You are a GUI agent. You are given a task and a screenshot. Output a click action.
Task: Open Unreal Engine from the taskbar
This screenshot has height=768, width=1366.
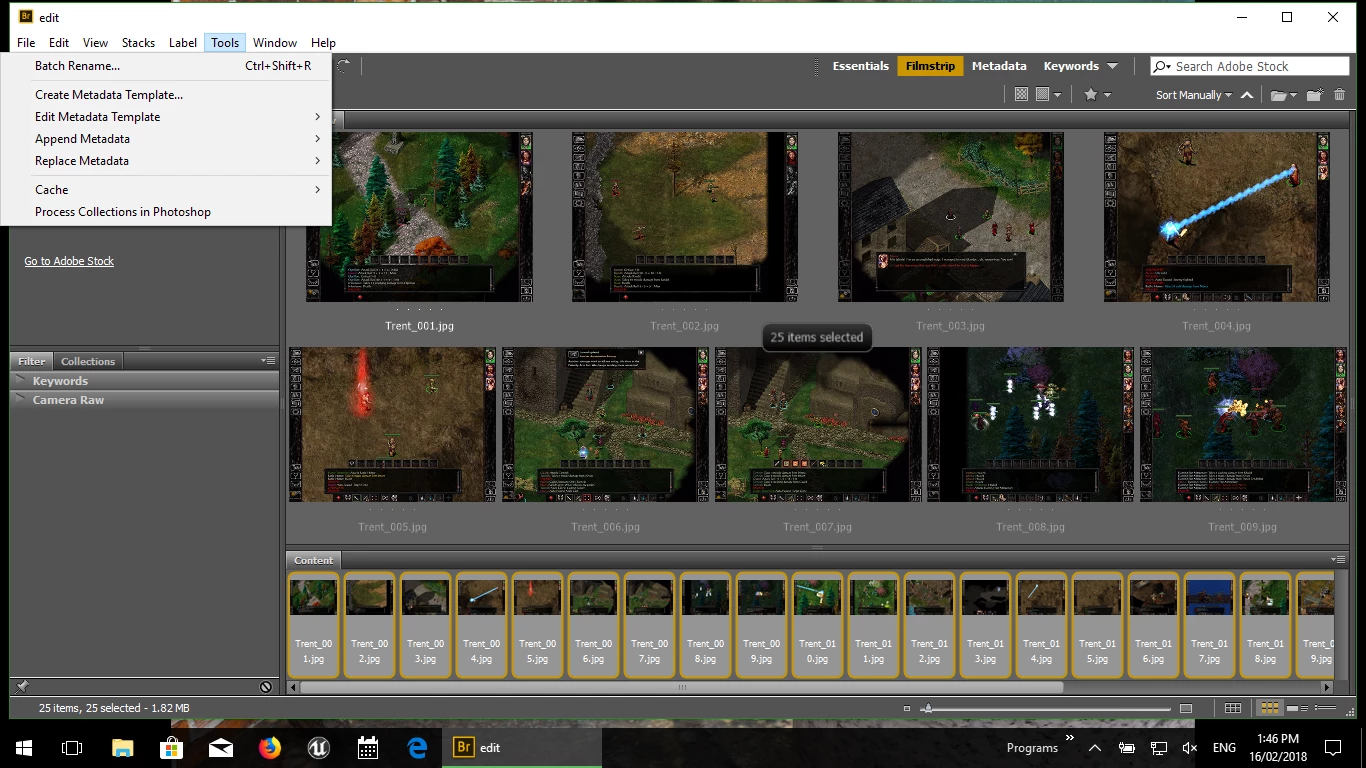(318, 747)
